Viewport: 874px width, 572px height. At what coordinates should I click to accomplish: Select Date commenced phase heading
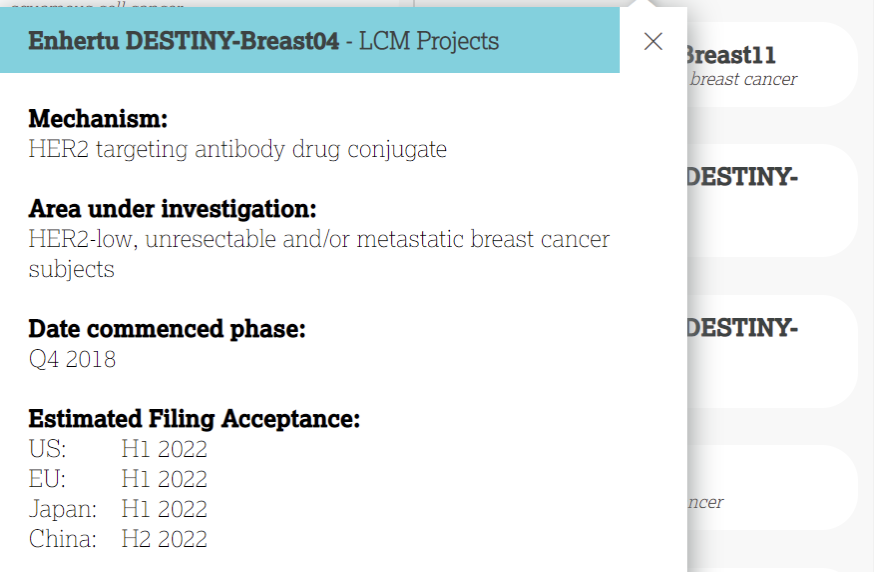pyautogui.click(x=166, y=329)
